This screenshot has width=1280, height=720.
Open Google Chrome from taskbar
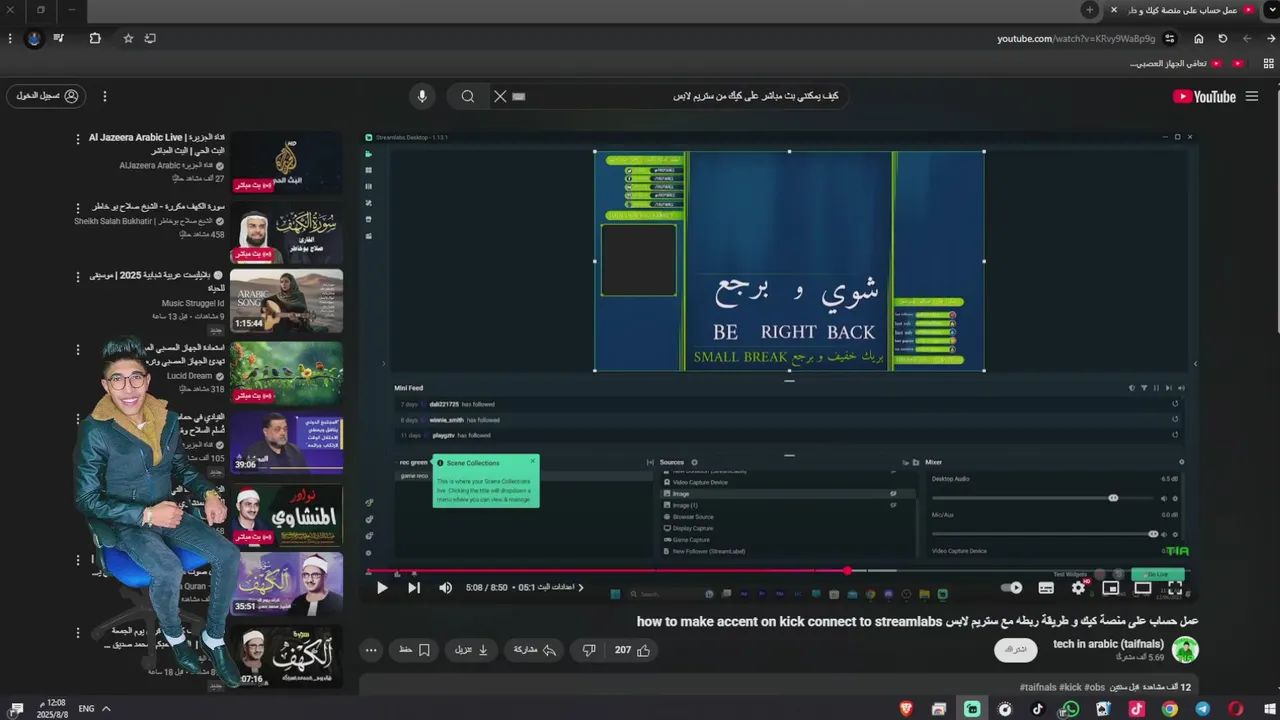point(1169,709)
